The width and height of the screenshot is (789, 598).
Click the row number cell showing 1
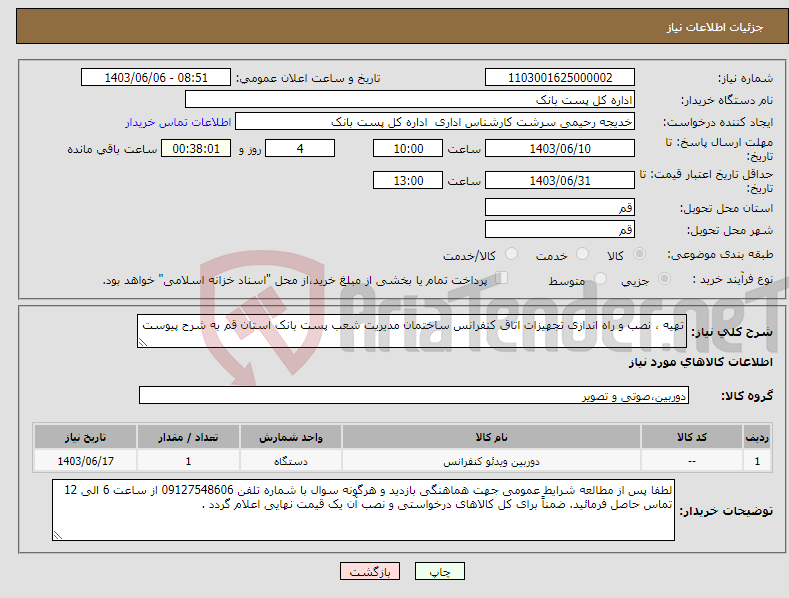(x=757, y=461)
